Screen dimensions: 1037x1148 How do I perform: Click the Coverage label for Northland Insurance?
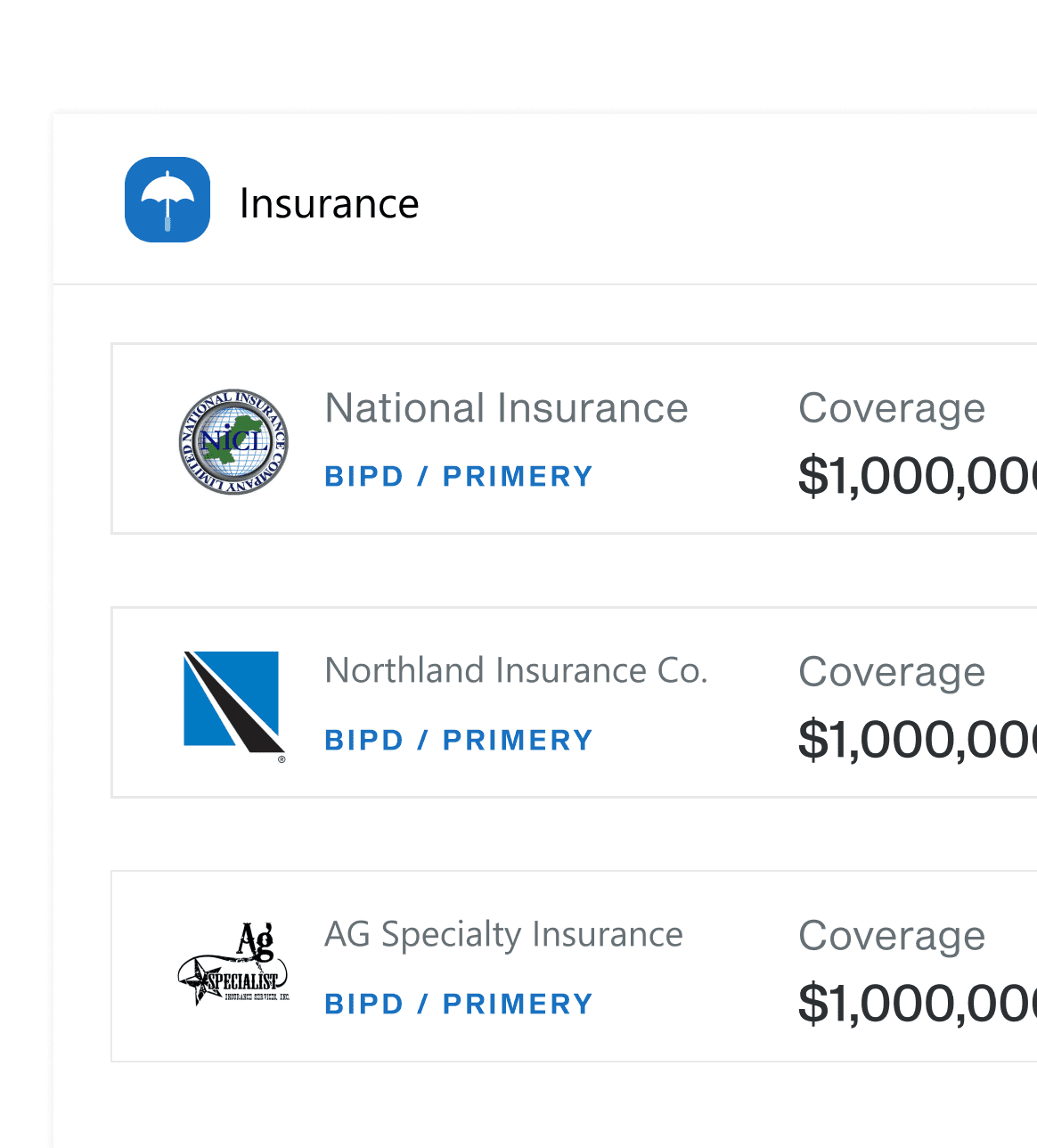coord(892,672)
